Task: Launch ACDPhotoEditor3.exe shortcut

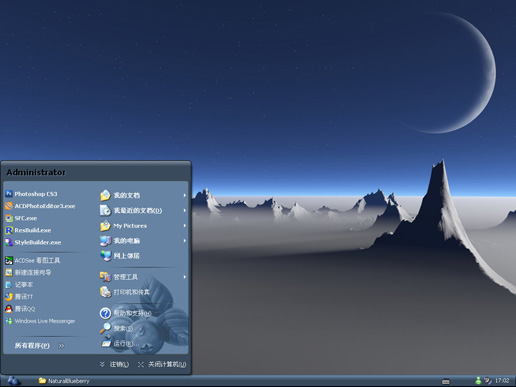Action: pyautogui.click(x=40, y=206)
